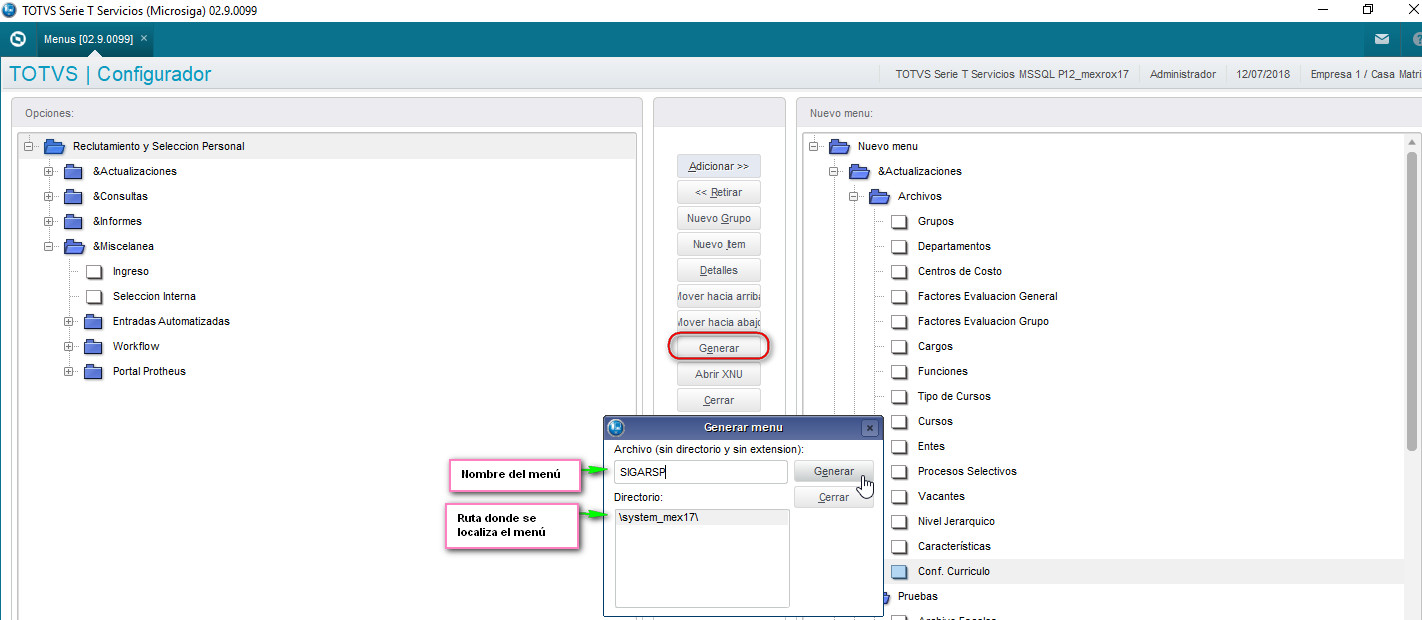Click the Nuevo Grupo button
The height and width of the screenshot is (620, 1422).
[x=719, y=218]
